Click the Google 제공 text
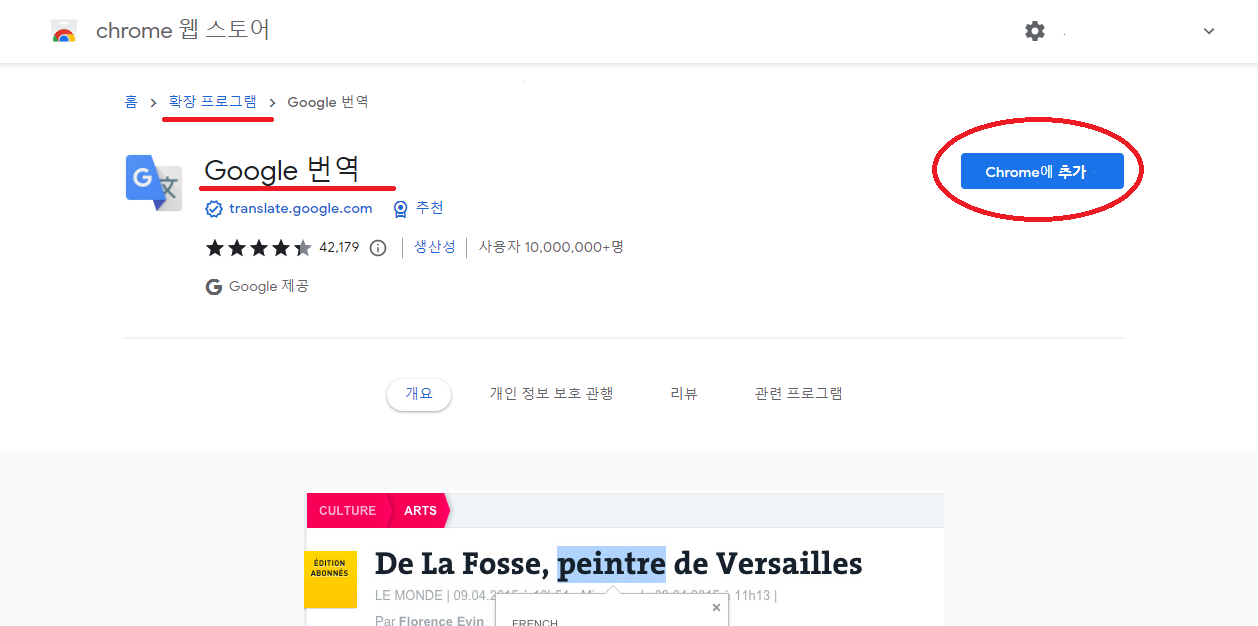Screen dimensions: 1258x626 269,287
